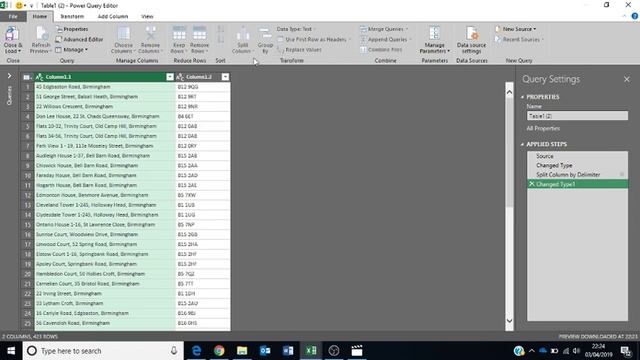Switch to the Transform tab
Viewport: 640px width, 360px height.
tap(72, 16)
